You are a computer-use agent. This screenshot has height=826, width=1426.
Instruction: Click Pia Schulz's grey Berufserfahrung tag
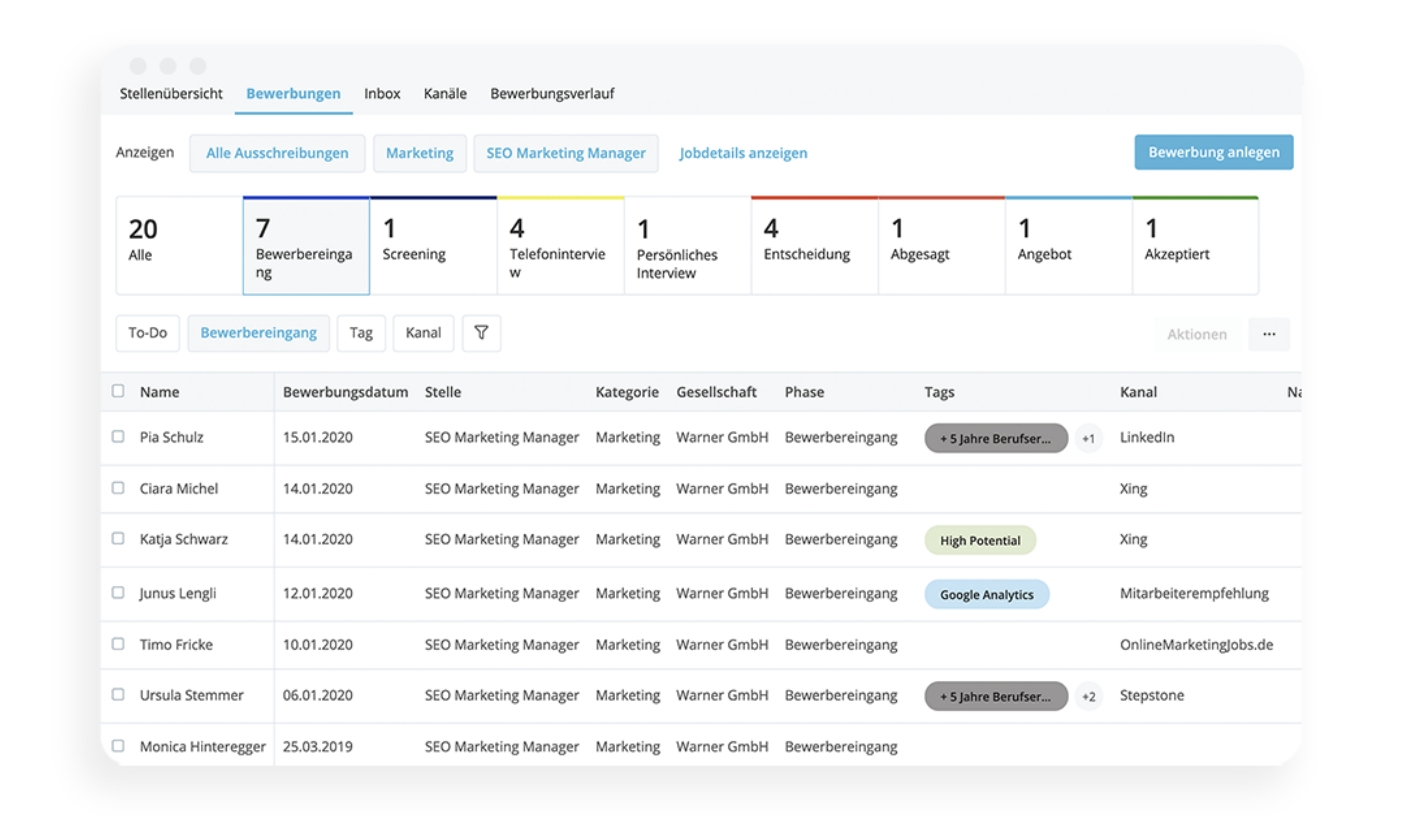tap(995, 439)
